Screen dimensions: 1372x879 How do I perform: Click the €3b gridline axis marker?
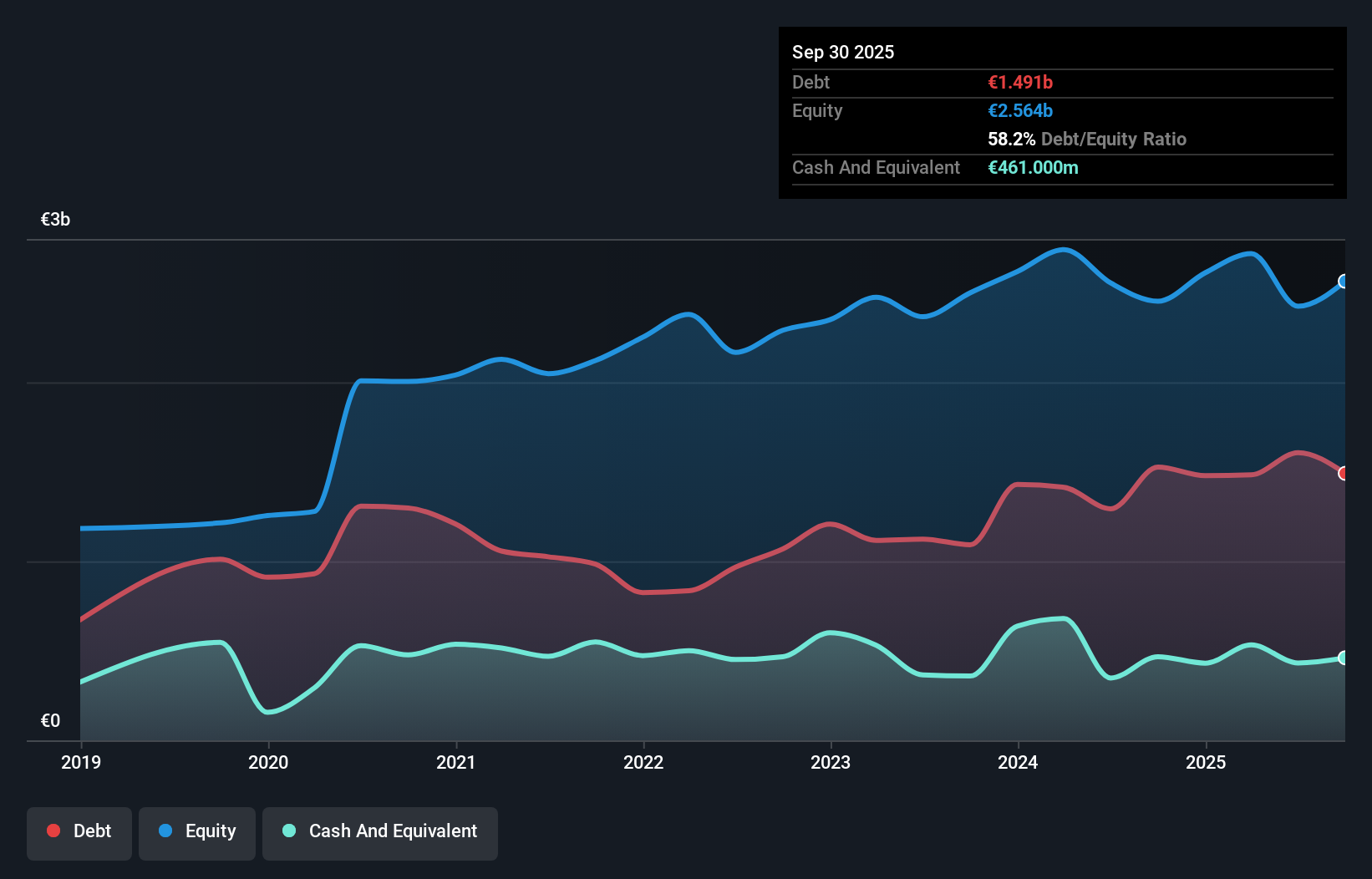click(x=55, y=219)
